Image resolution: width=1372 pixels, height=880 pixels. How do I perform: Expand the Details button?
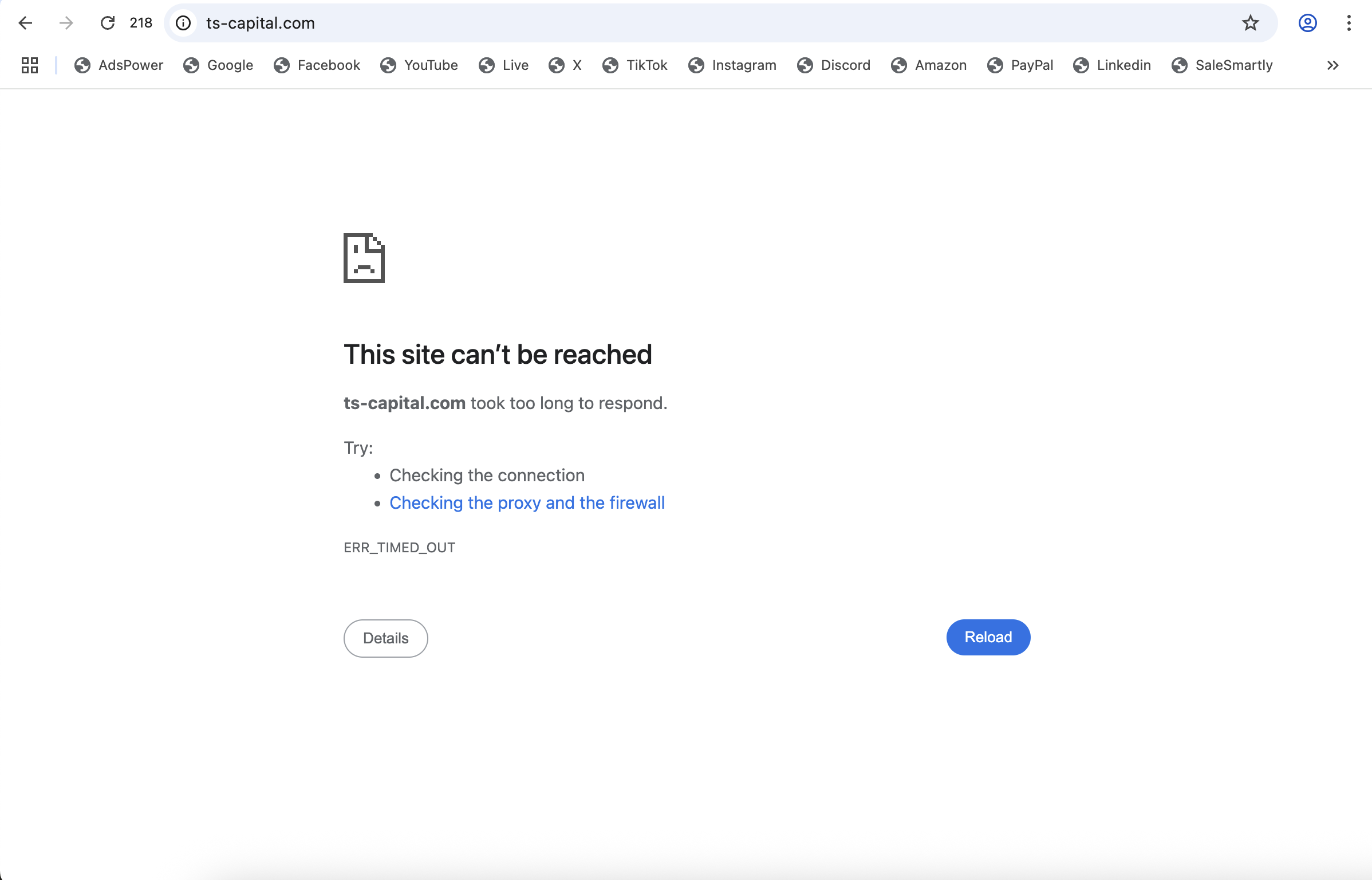point(385,638)
